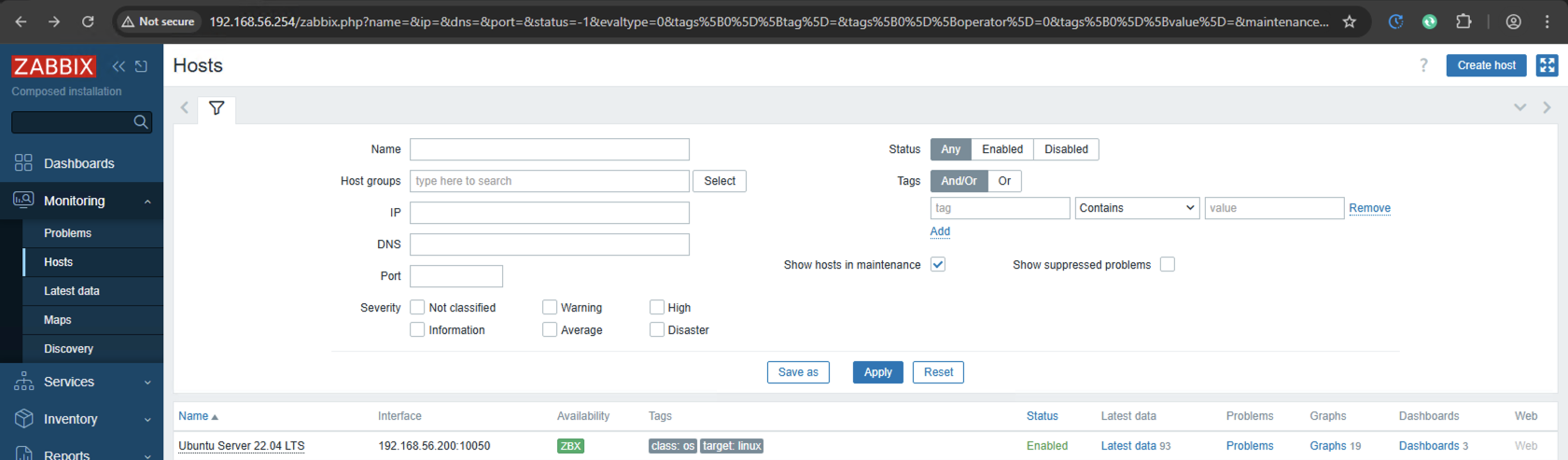Click the Create host button

pyautogui.click(x=1487, y=65)
